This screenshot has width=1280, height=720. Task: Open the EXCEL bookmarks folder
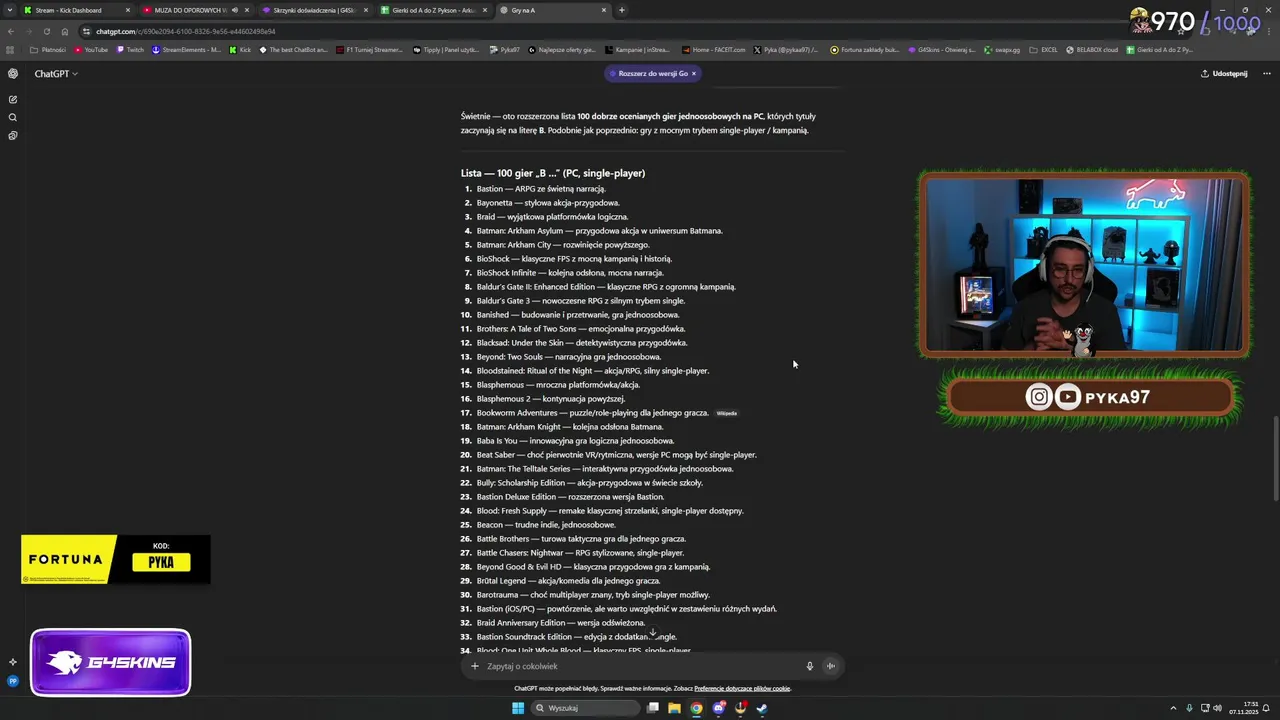(x=1043, y=49)
